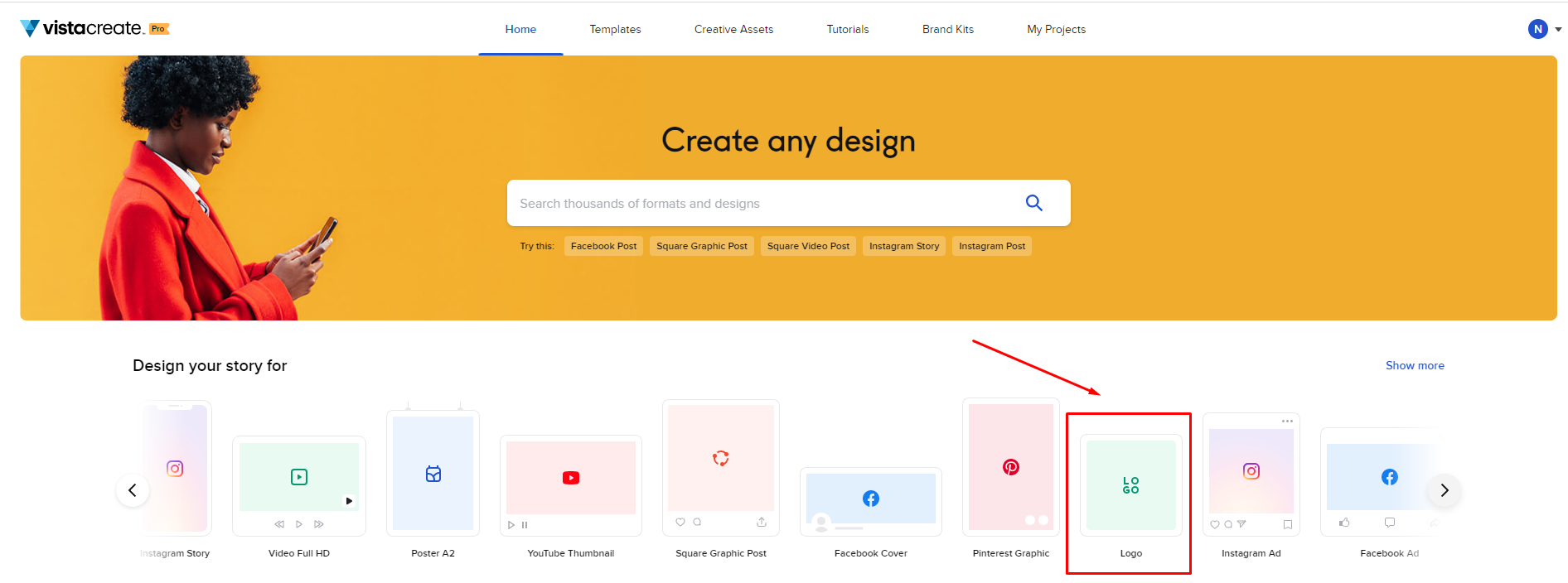Select the Facebook icon in the Facebook Cover card
The height and width of the screenshot is (583, 1568).
point(871,499)
